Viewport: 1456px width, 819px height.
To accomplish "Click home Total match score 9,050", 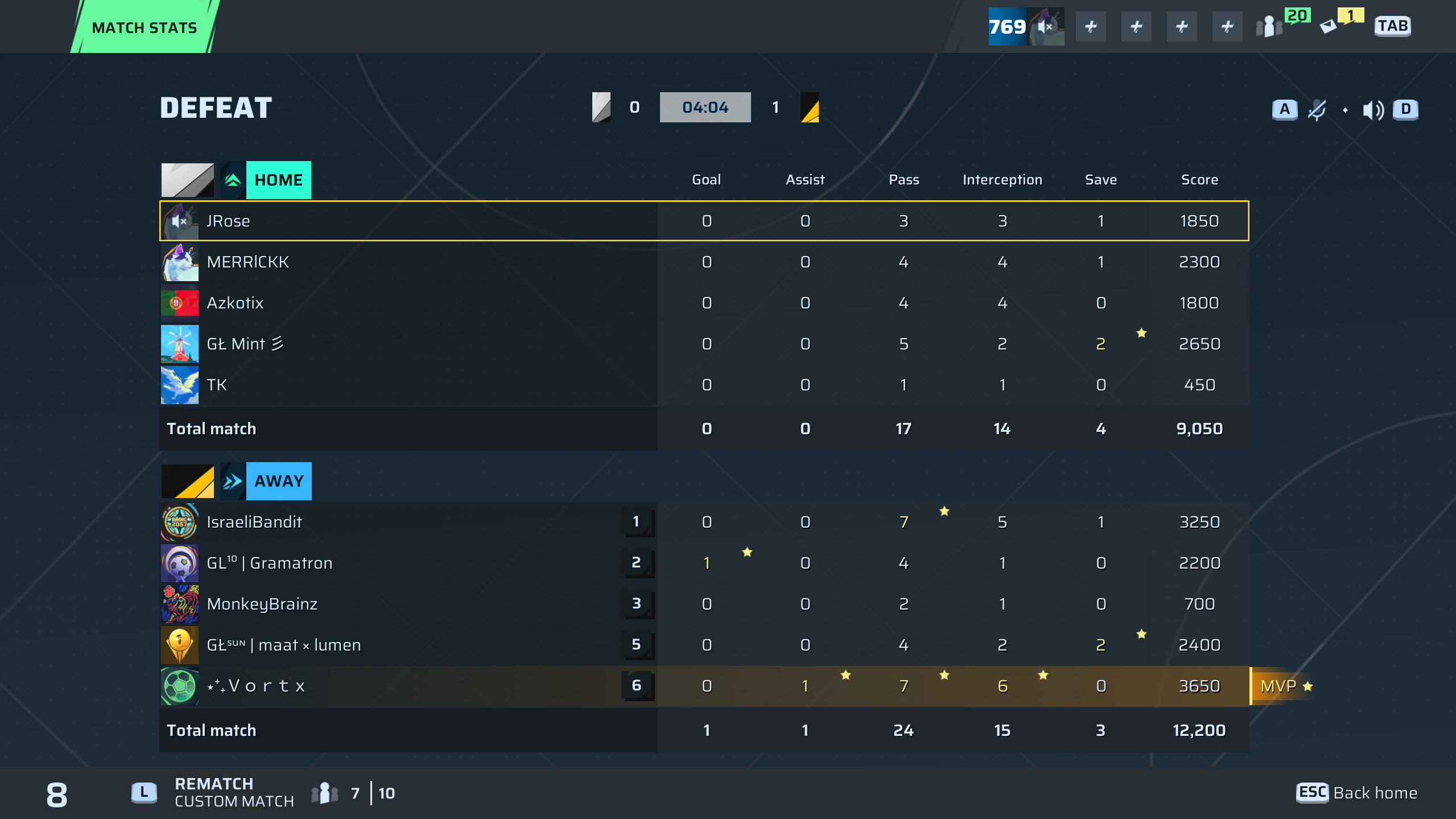I will [1199, 429].
